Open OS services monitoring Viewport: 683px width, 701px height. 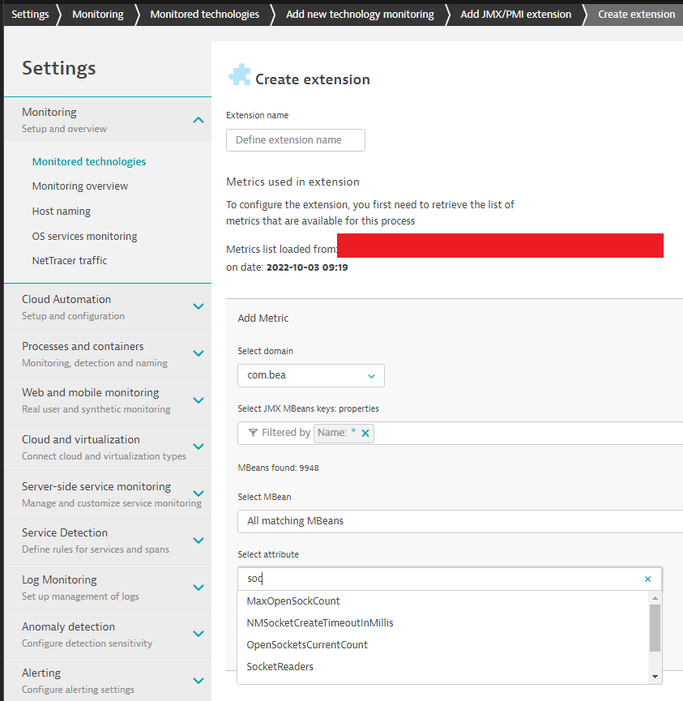[x=84, y=236]
